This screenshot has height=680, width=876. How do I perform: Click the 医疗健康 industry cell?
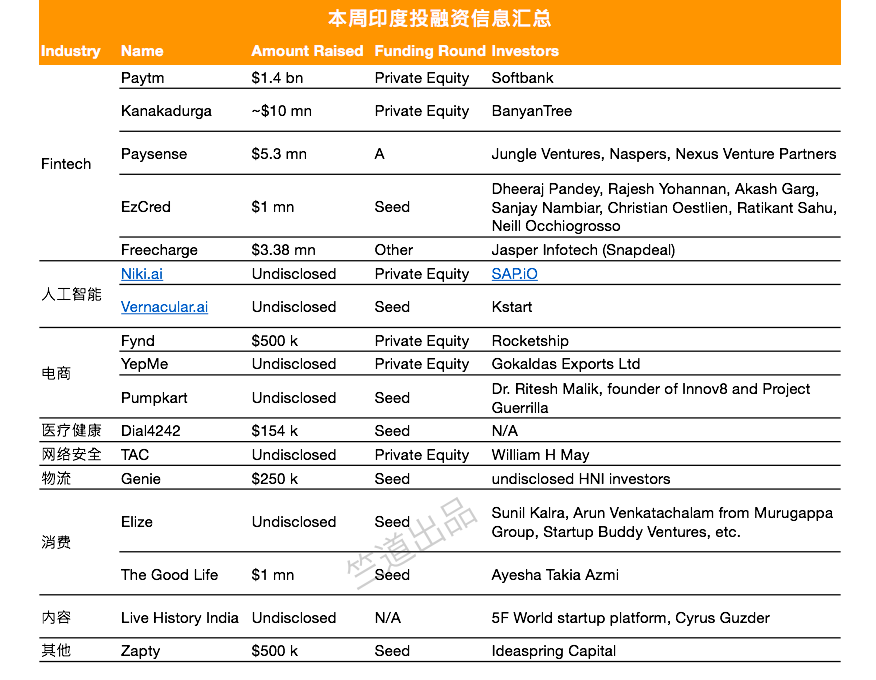click(71, 430)
